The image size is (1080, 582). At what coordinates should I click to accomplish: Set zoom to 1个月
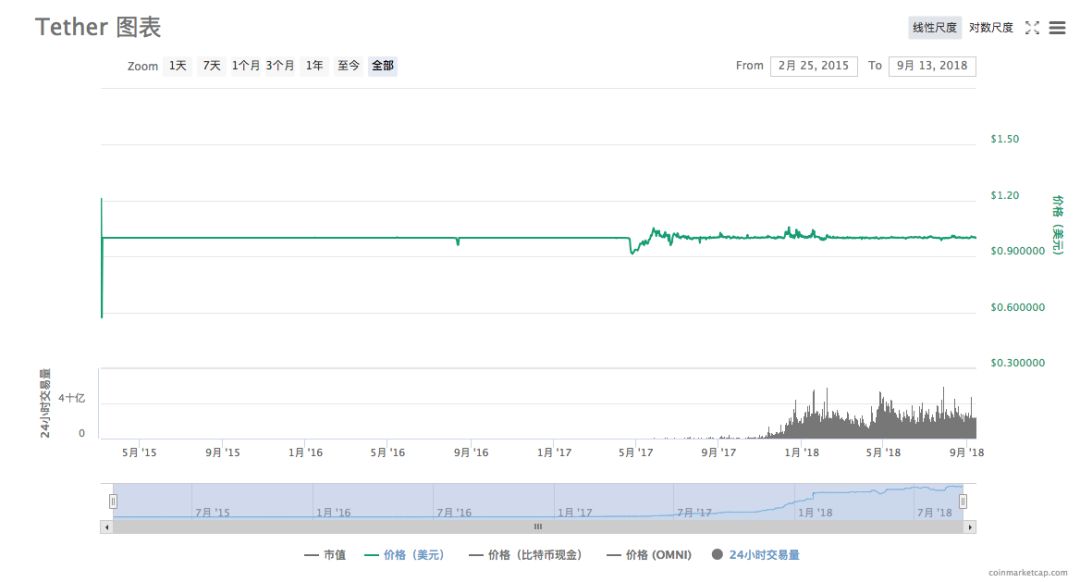pos(245,65)
